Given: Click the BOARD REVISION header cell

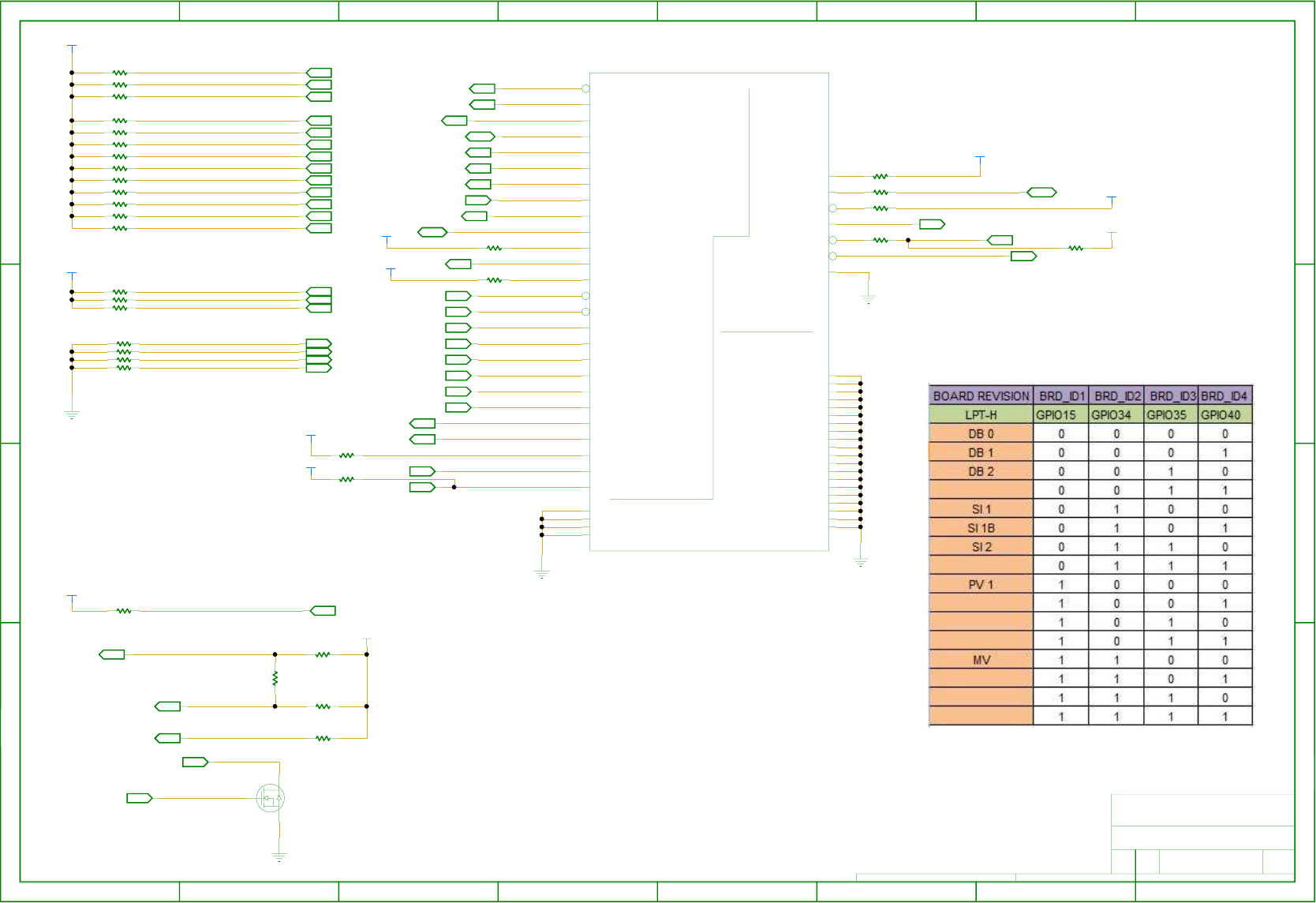Looking at the screenshot, I should pyautogui.click(x=981, y=395).
